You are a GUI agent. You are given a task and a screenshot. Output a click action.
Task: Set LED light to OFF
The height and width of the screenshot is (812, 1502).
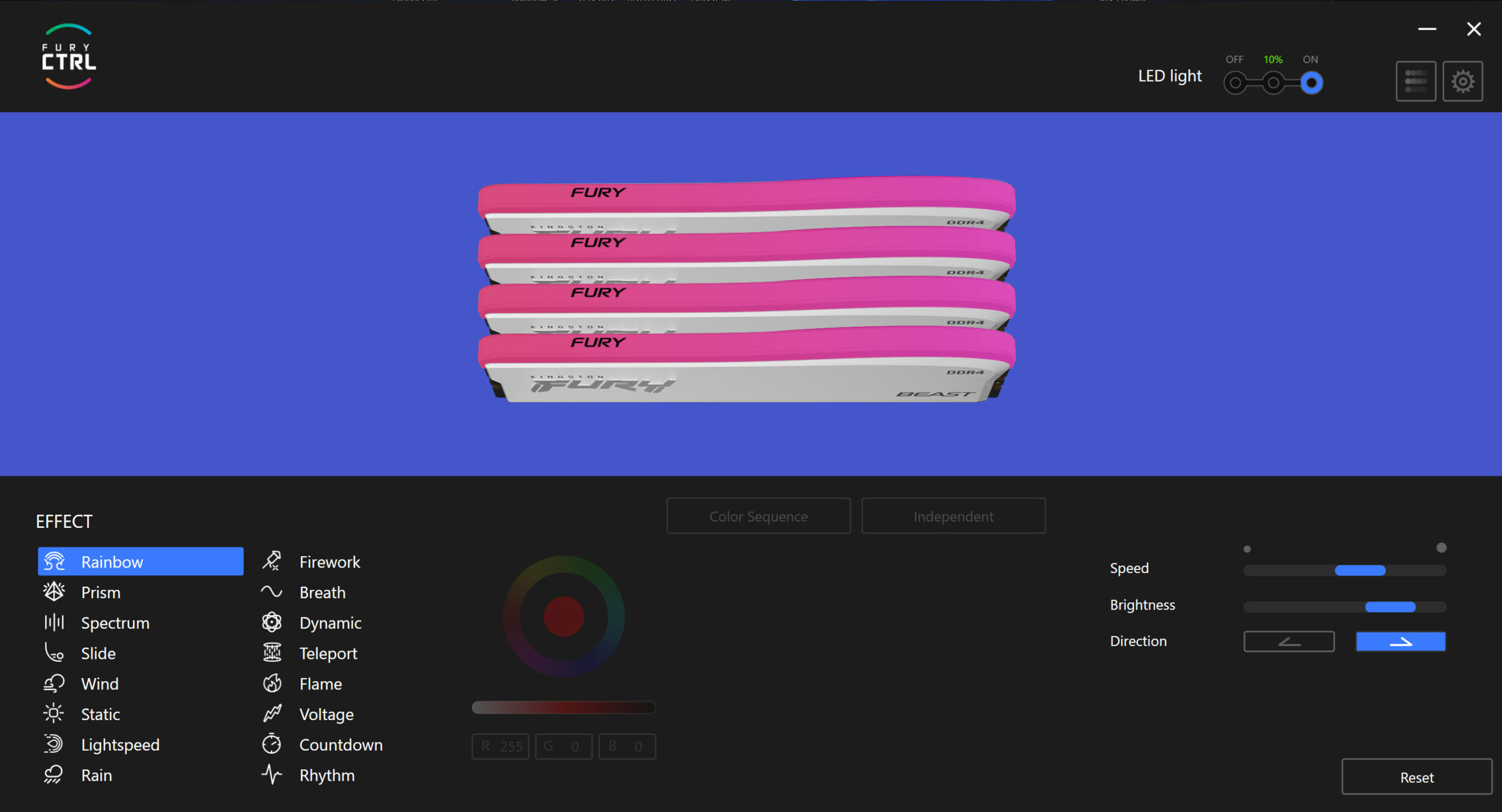click(x=1235, y=83)
